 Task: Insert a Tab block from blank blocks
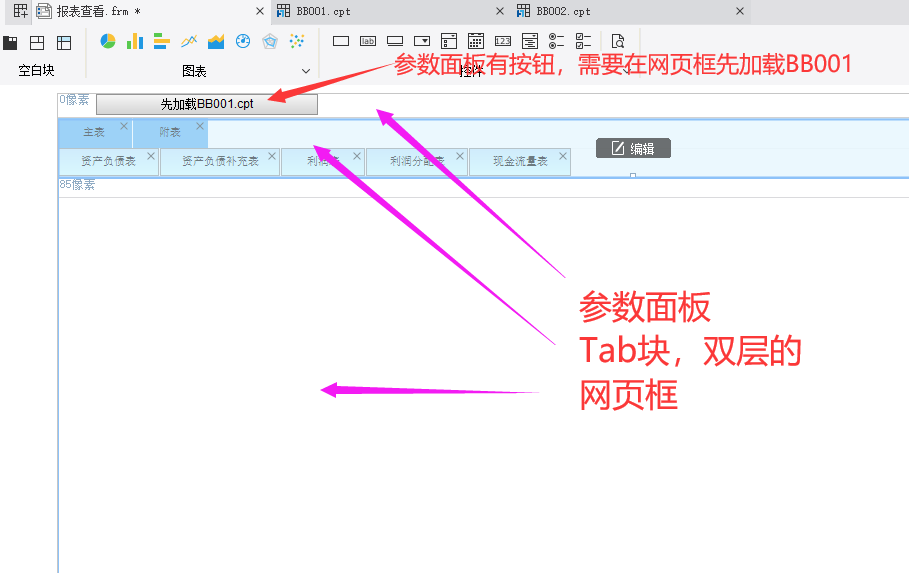pyautogui.click(x=10, y=42)
